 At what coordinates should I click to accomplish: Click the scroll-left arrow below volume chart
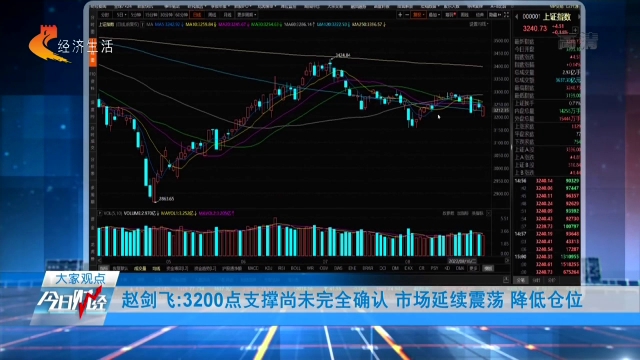coord(100,260)
